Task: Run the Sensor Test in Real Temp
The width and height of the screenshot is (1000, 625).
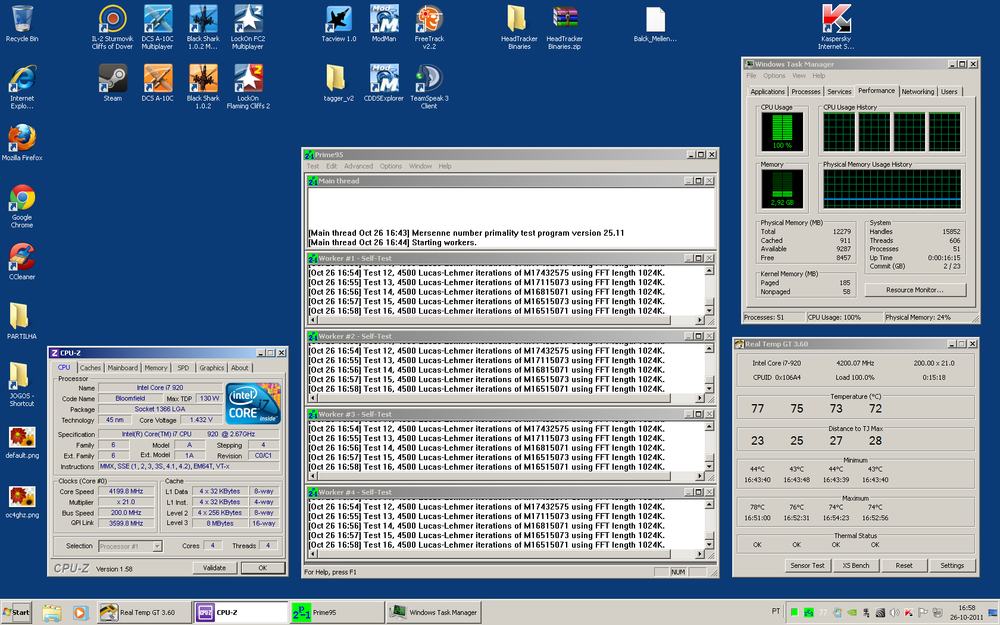Action: pyautogui.click(x=807, y=564)
